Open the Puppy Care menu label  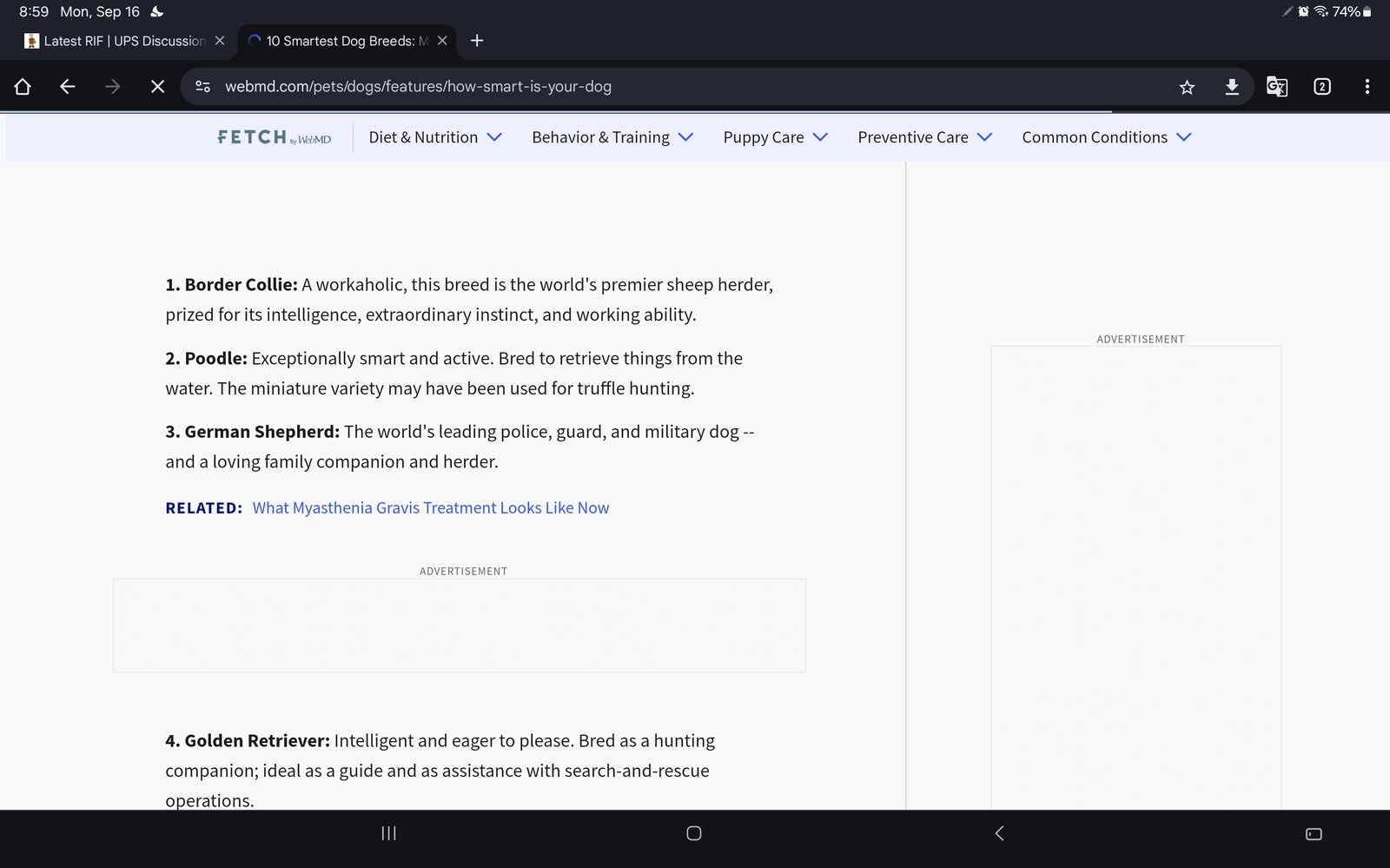(x=764, y=137)
